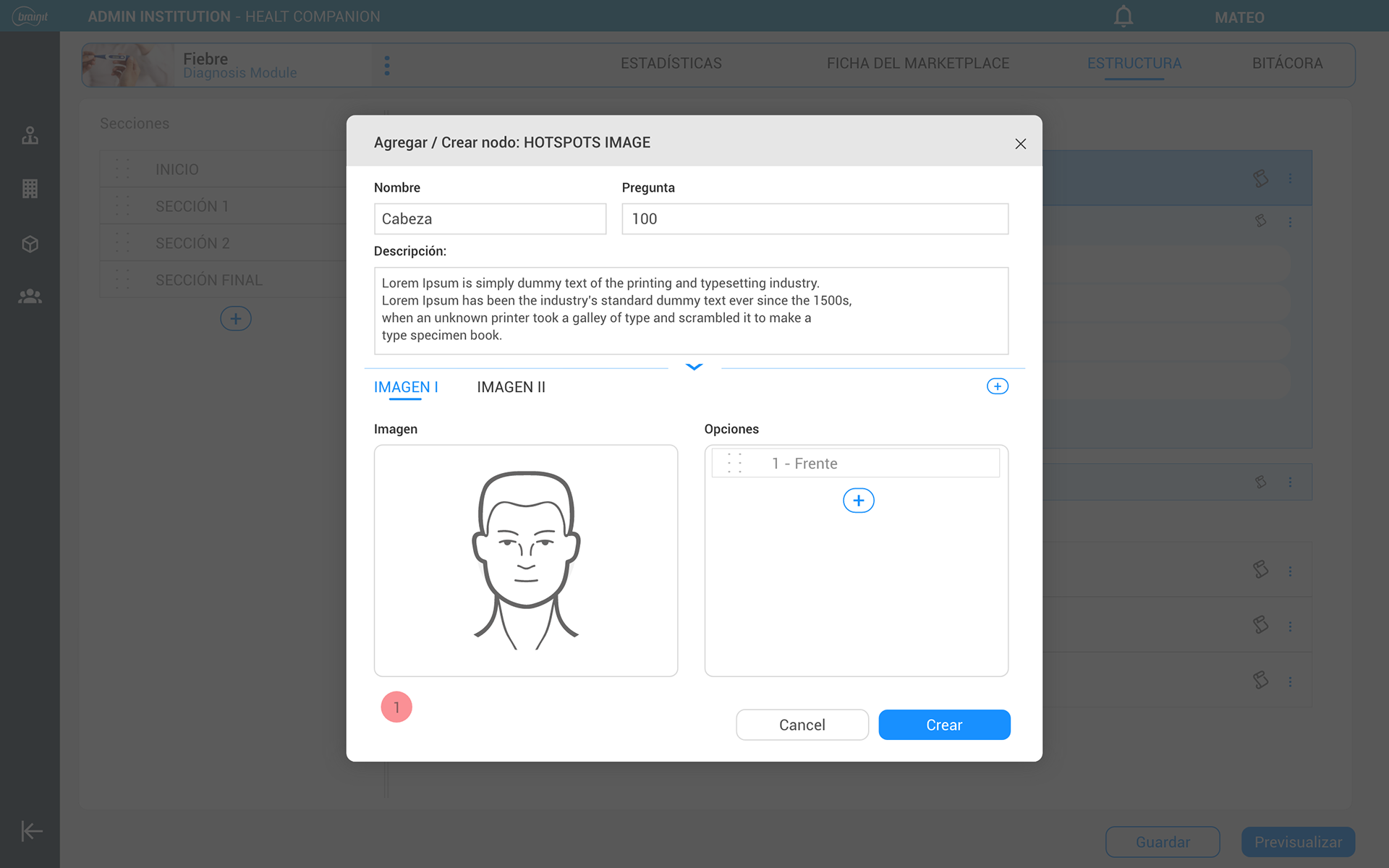Switch to IMAGEN II tab
This screenshot has width=1389, height=868.
511,387
